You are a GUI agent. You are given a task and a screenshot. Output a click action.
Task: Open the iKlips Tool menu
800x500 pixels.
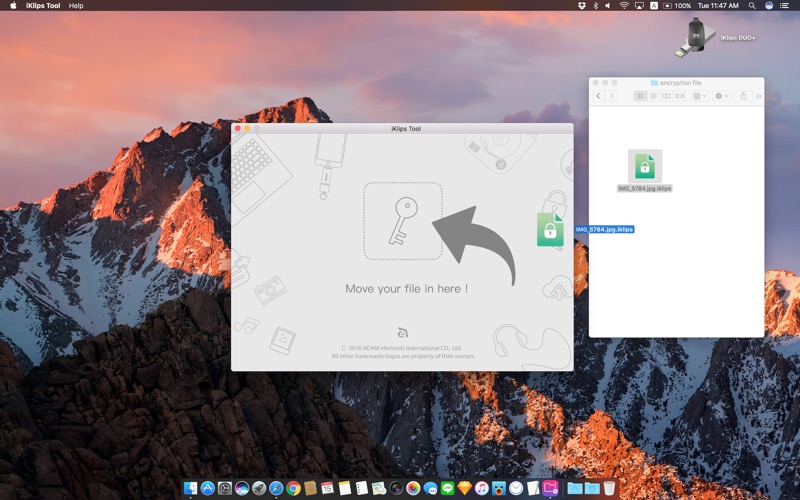(x=43, y=6)
